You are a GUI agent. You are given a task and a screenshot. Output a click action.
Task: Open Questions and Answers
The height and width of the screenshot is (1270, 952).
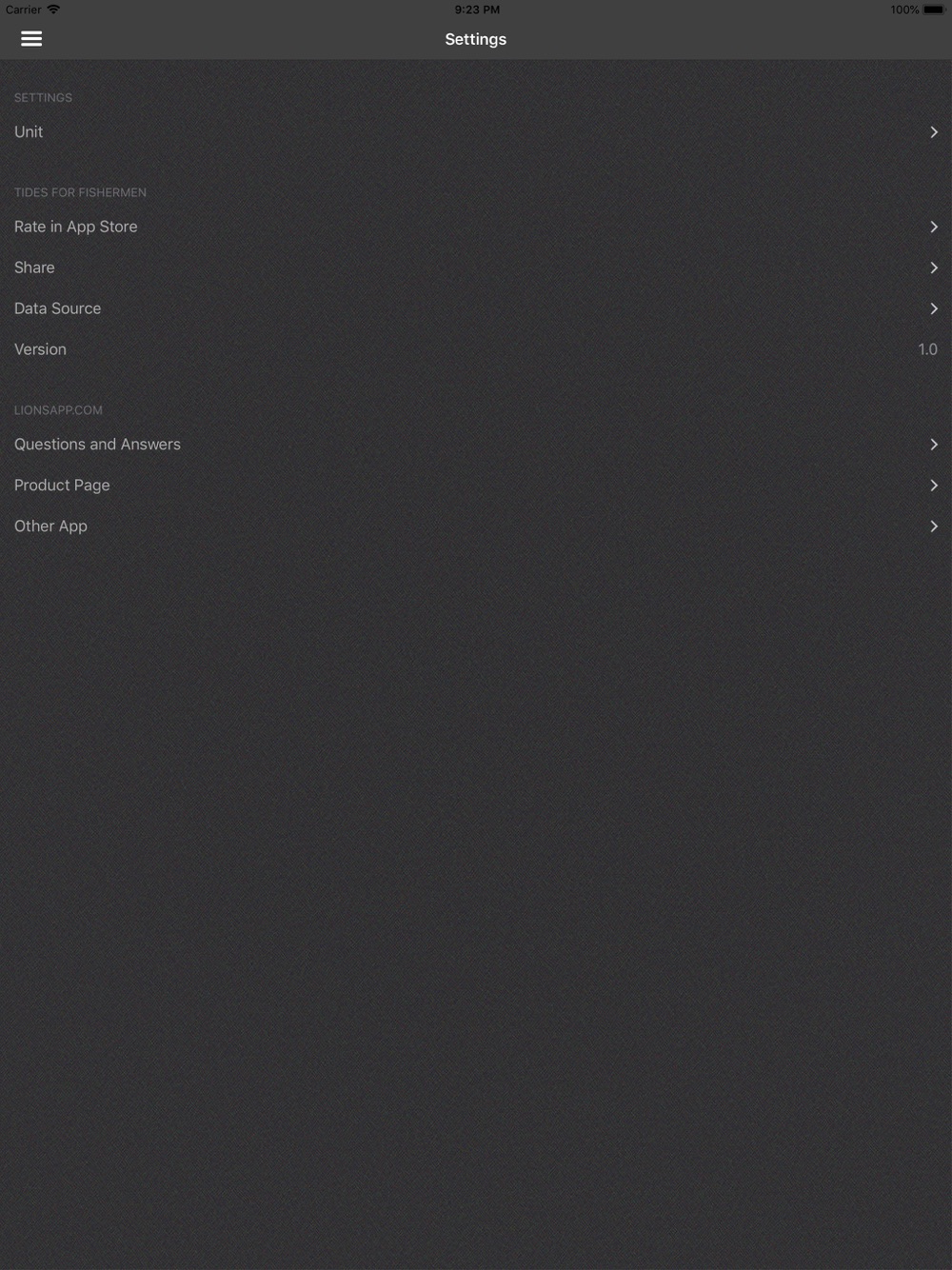click(476, 445)
